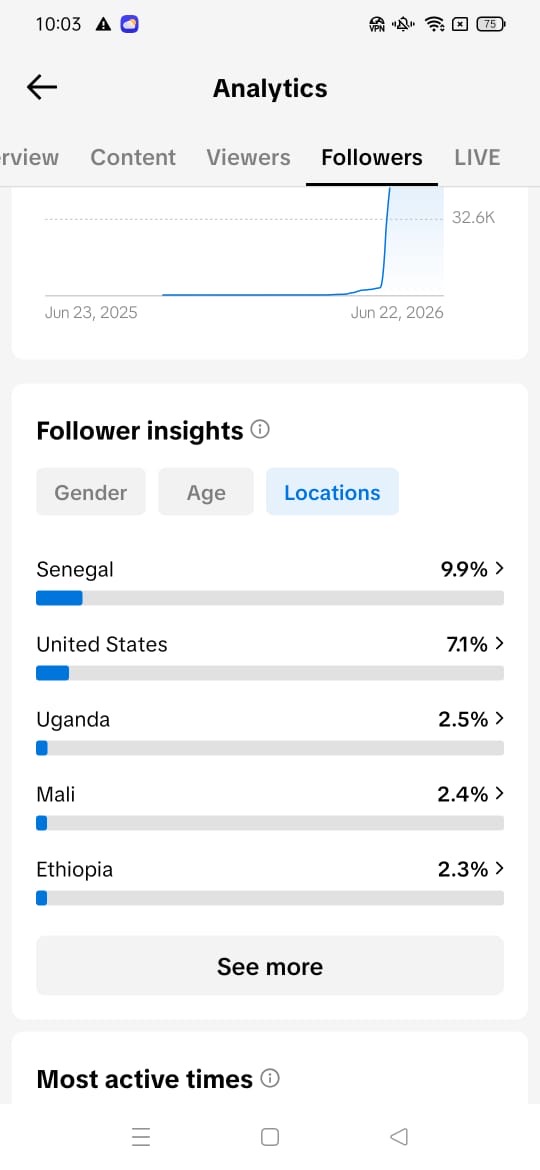The width and height of the screenshot is (540, 1170).
Task: Tap the back arrow icon
Action: click(42, 87)
